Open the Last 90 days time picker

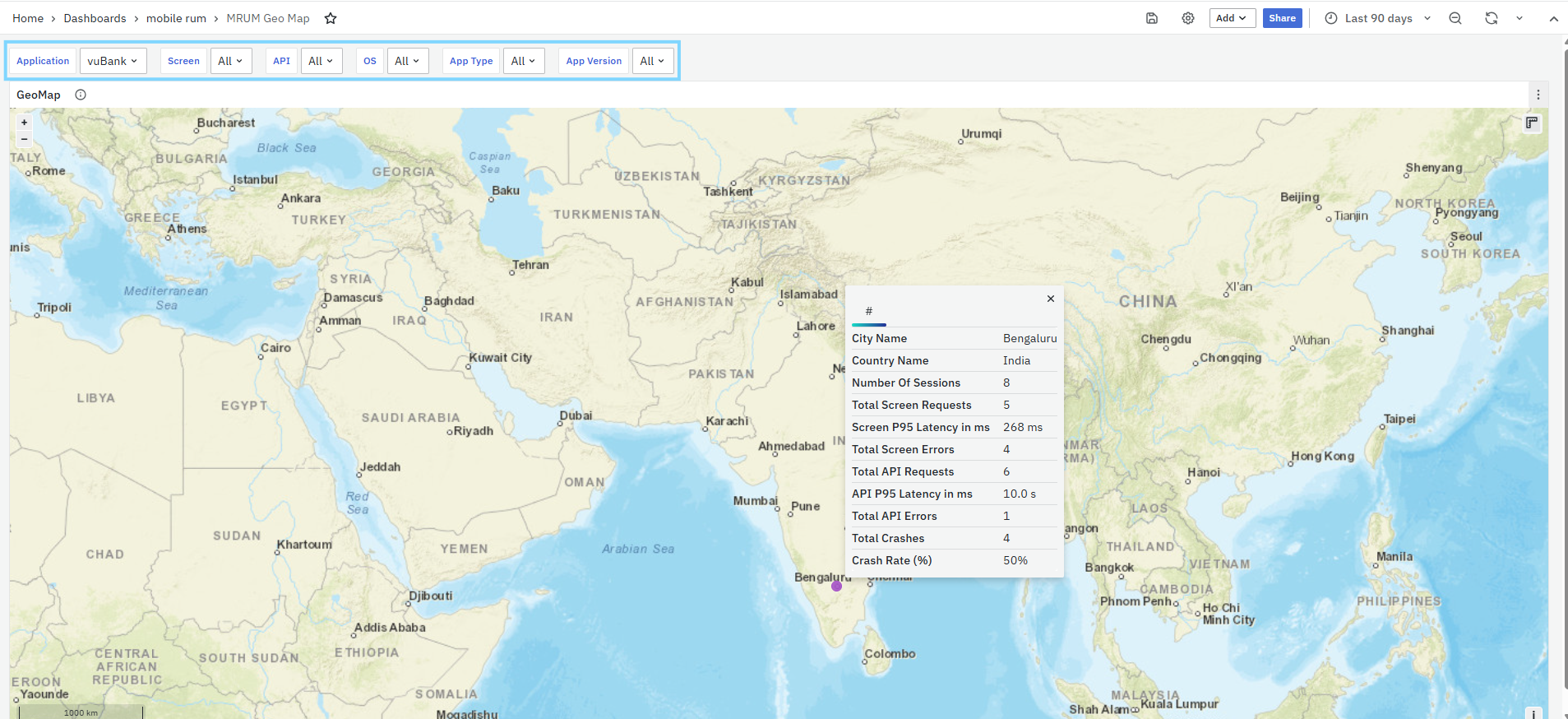click(1378, 18)
